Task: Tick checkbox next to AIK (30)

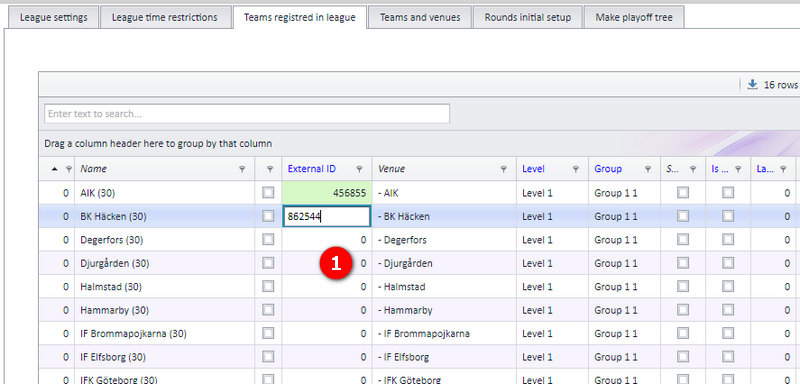Action: point(268,192)
